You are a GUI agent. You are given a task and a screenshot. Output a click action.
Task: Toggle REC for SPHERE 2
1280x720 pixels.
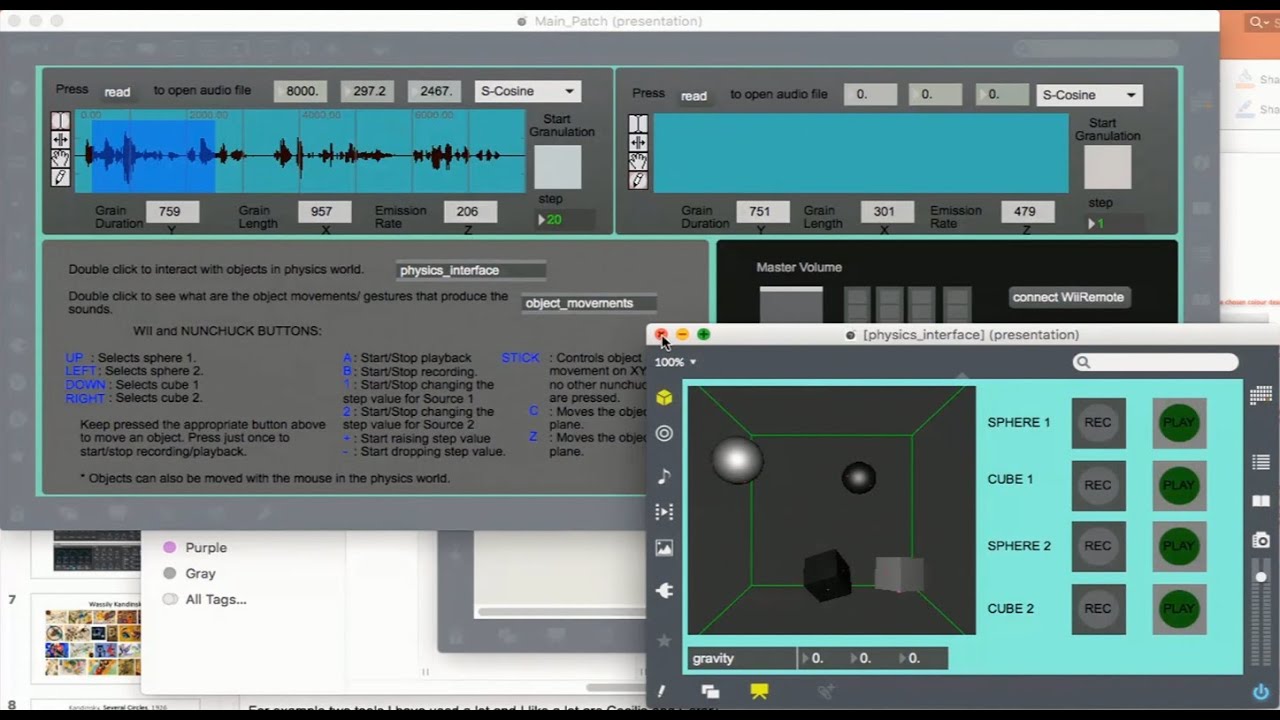(x=1098, y=546)
